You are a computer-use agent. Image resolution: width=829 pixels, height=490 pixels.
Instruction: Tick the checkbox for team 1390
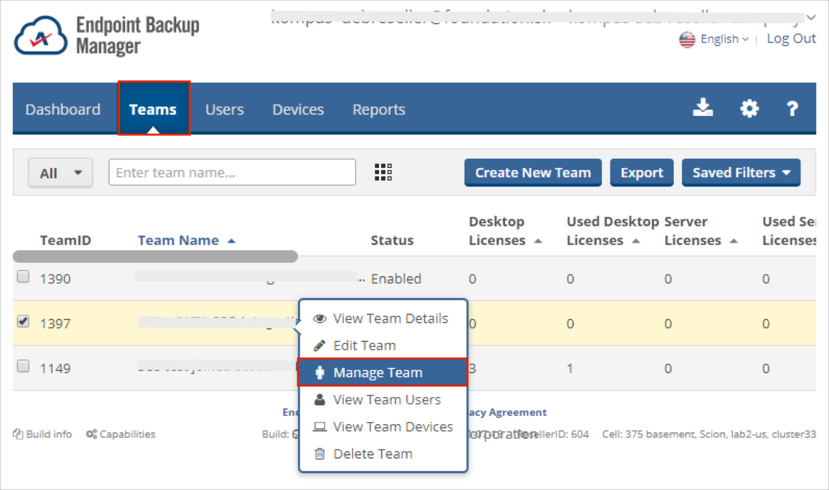(23, 277)
